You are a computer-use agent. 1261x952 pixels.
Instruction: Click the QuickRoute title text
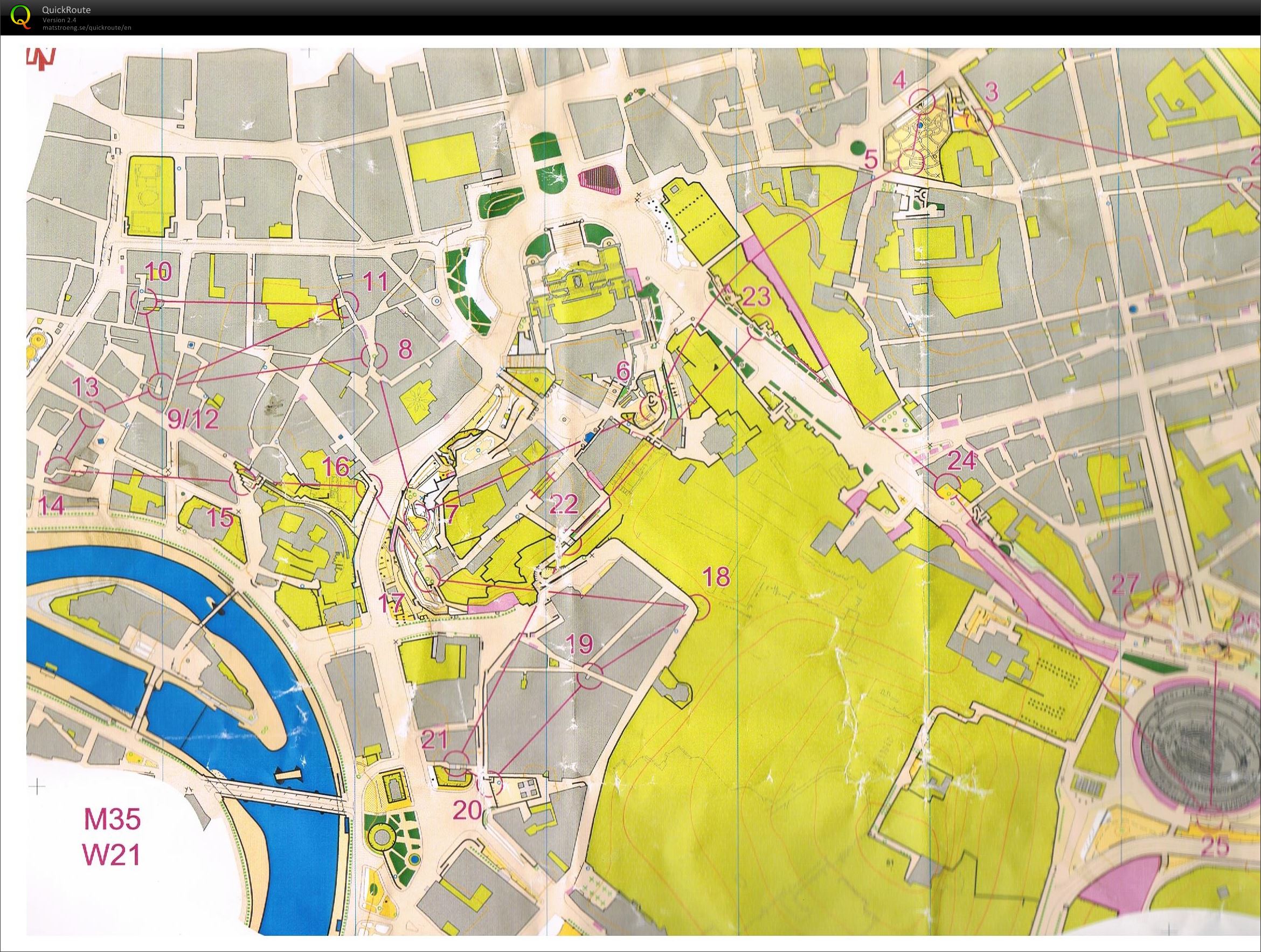coord(66,10)
